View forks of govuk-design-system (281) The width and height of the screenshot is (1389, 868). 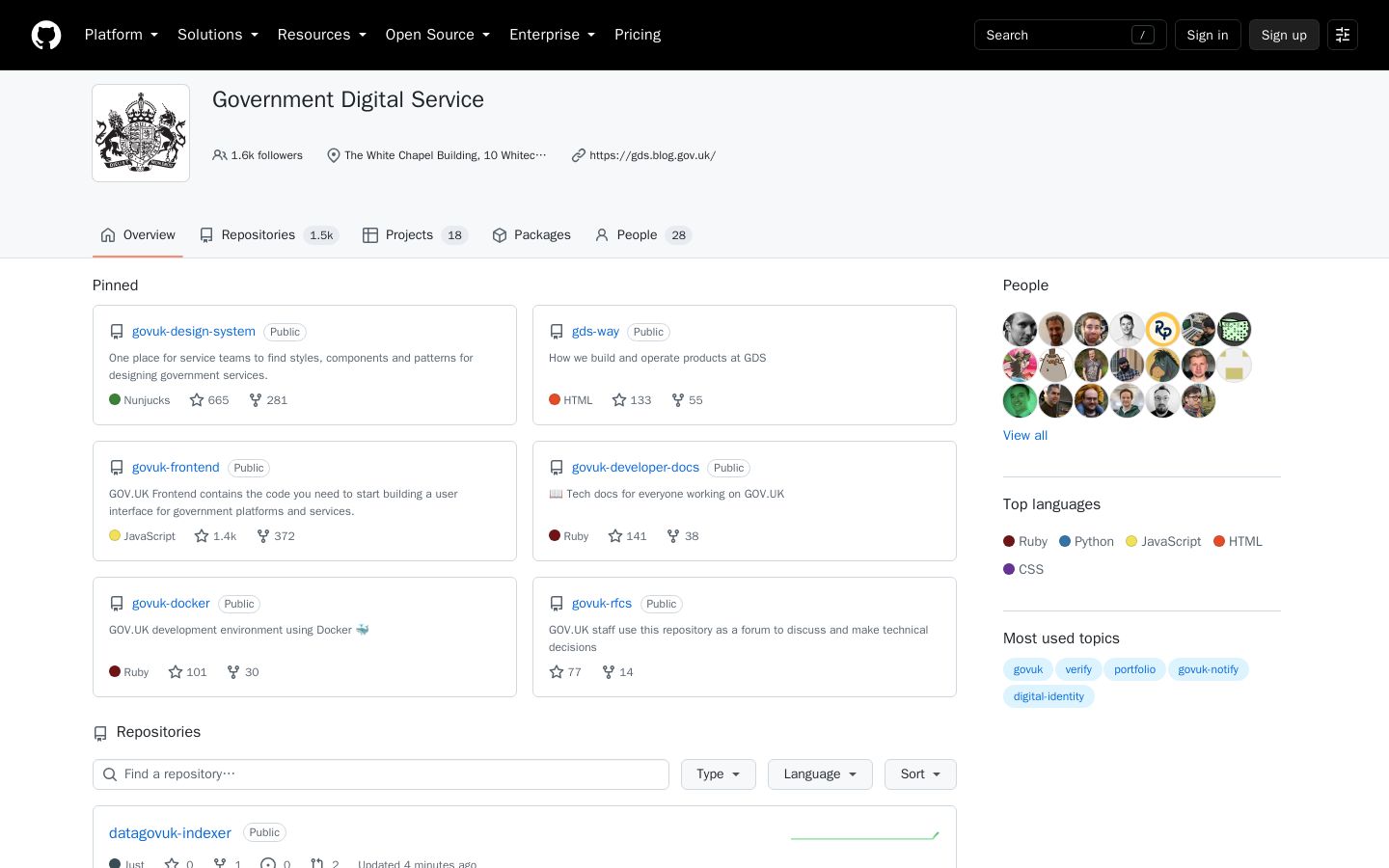pyautogui.click(x=268, y=400)
